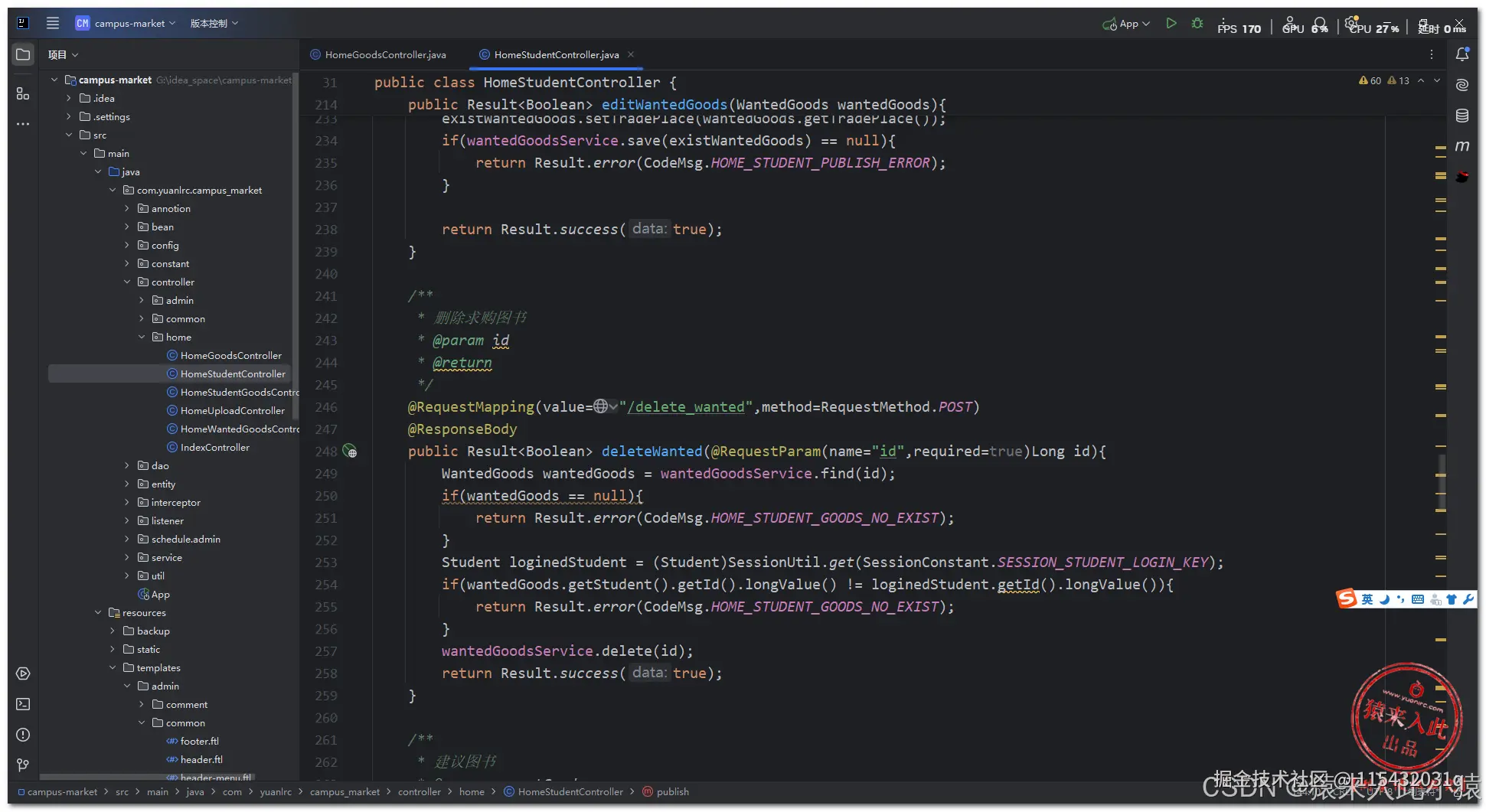Collapse the resources folder
Viewport: 1486px width, 812px height.
coord(98,612)
